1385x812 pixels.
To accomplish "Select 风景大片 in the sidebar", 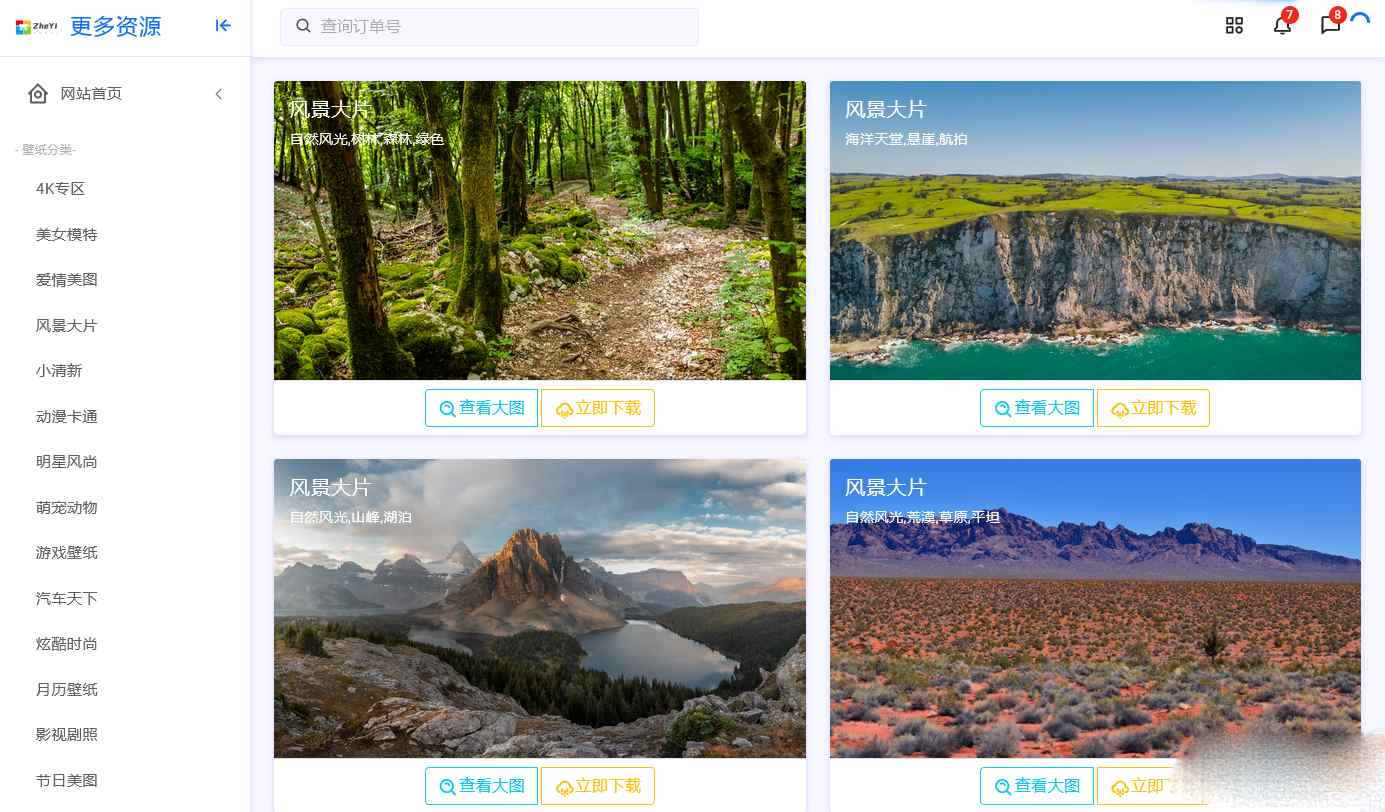I will 67,326.
